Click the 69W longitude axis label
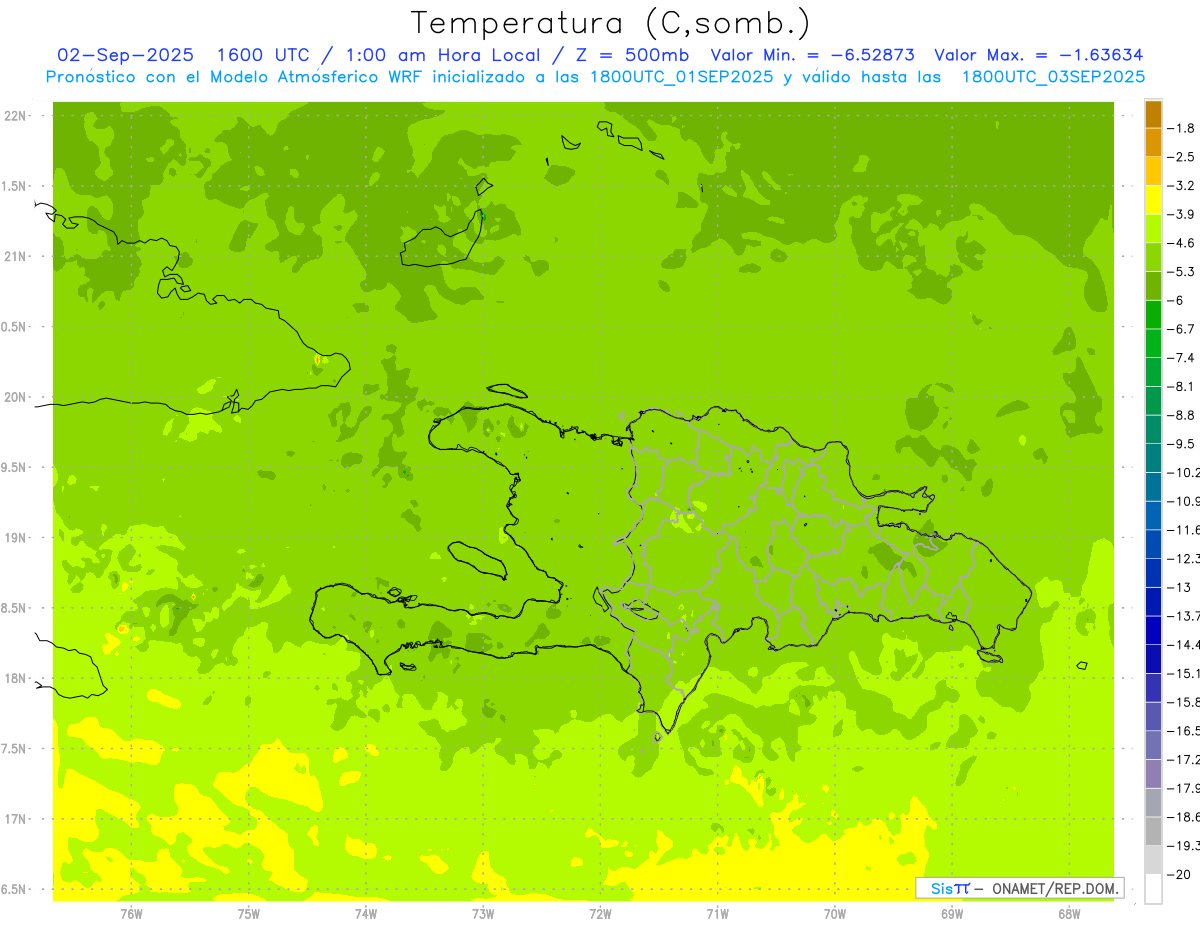1200x927 pixels. [x=952, y=913]
